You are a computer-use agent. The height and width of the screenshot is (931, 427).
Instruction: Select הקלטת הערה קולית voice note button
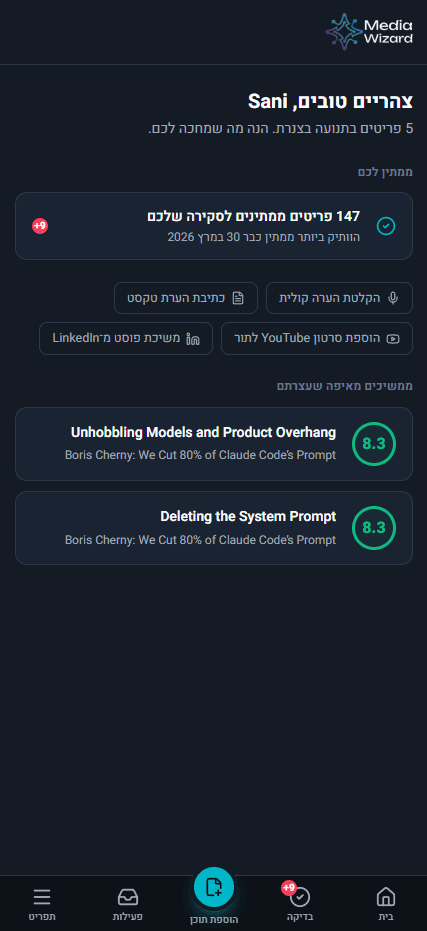(339, 298)
